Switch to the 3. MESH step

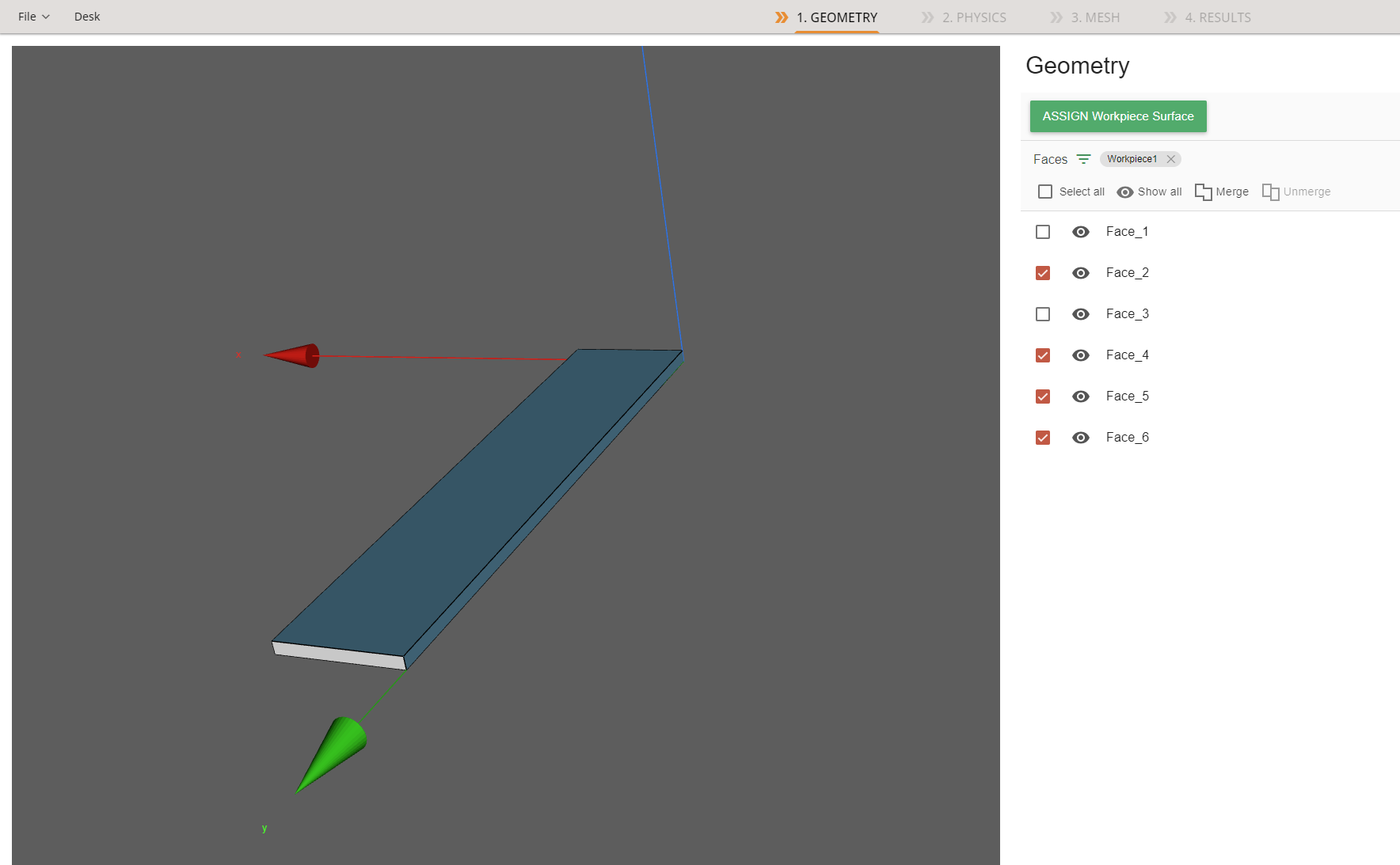point(1094,17)
